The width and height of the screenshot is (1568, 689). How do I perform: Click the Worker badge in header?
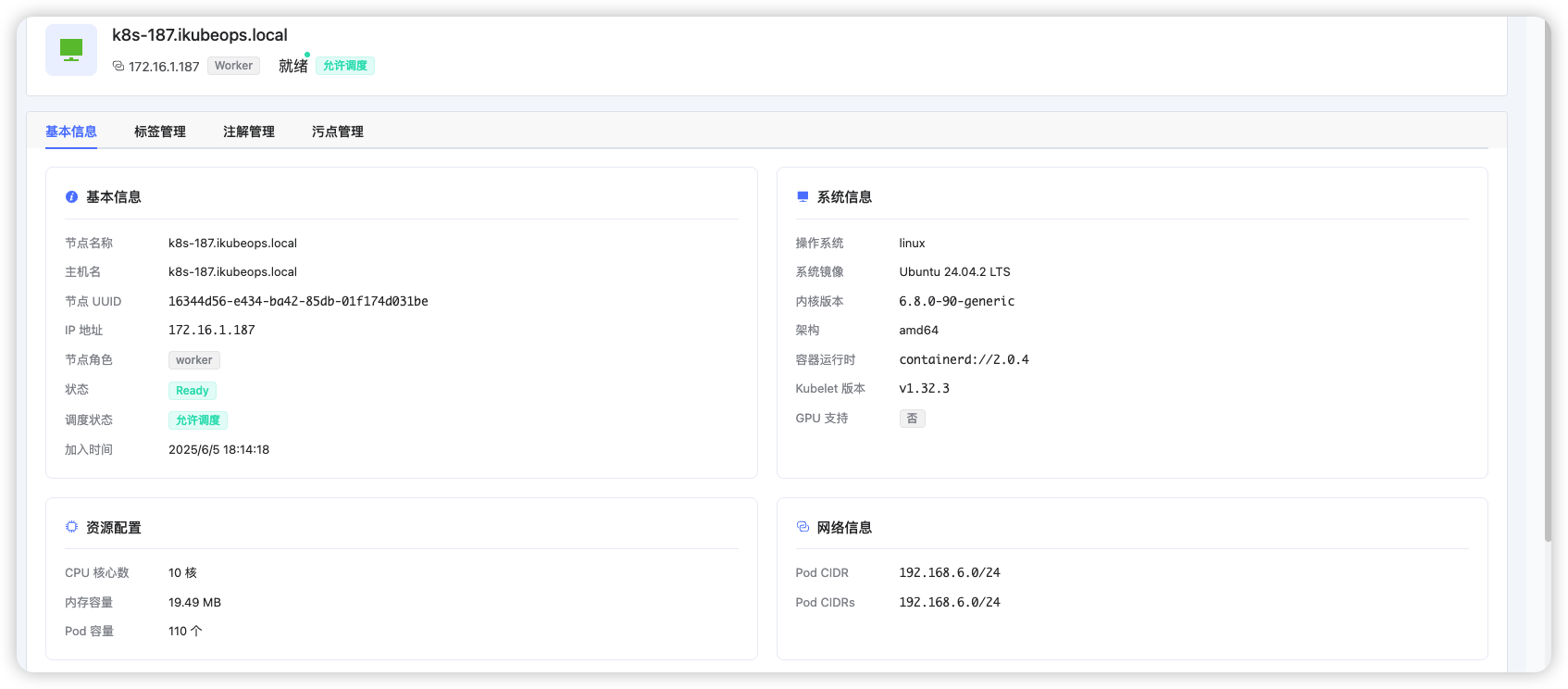click(x=233, y=66)
